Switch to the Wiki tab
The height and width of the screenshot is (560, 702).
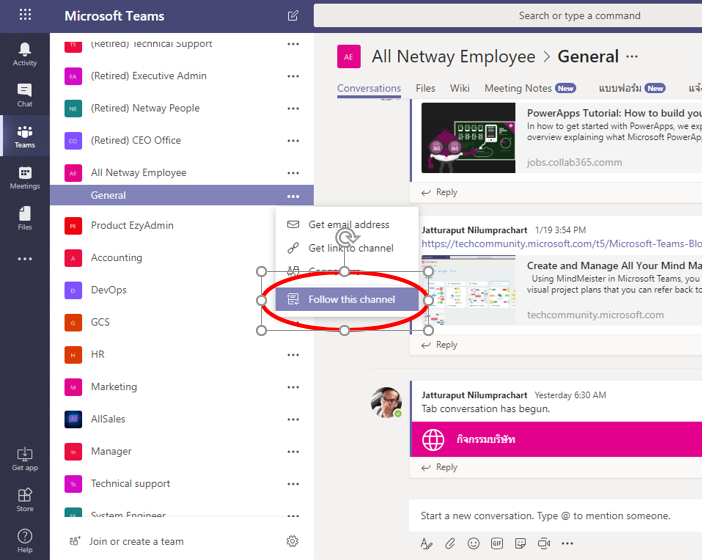(x=460, y=88)
